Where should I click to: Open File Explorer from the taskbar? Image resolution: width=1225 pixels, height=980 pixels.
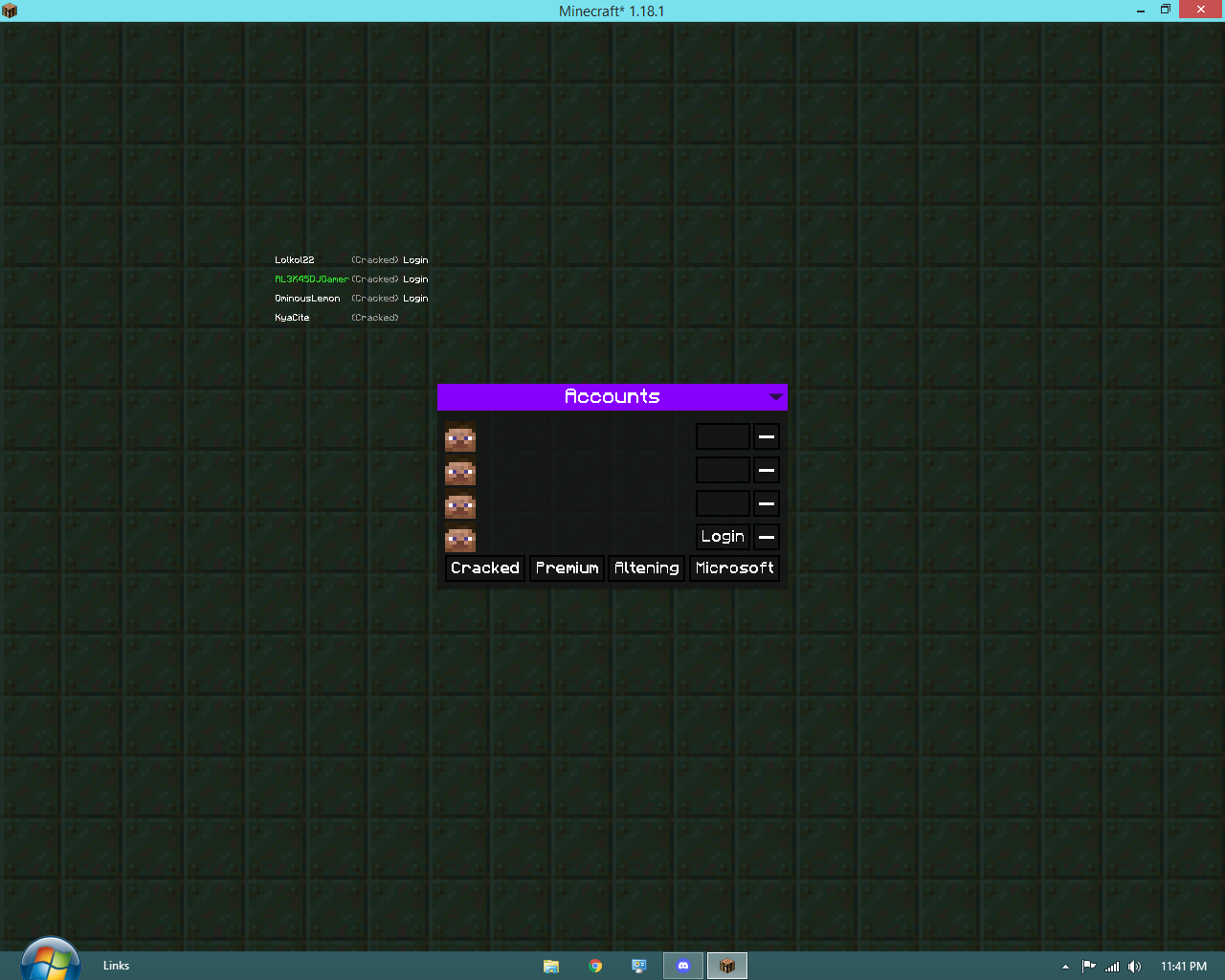coord(551,966)
